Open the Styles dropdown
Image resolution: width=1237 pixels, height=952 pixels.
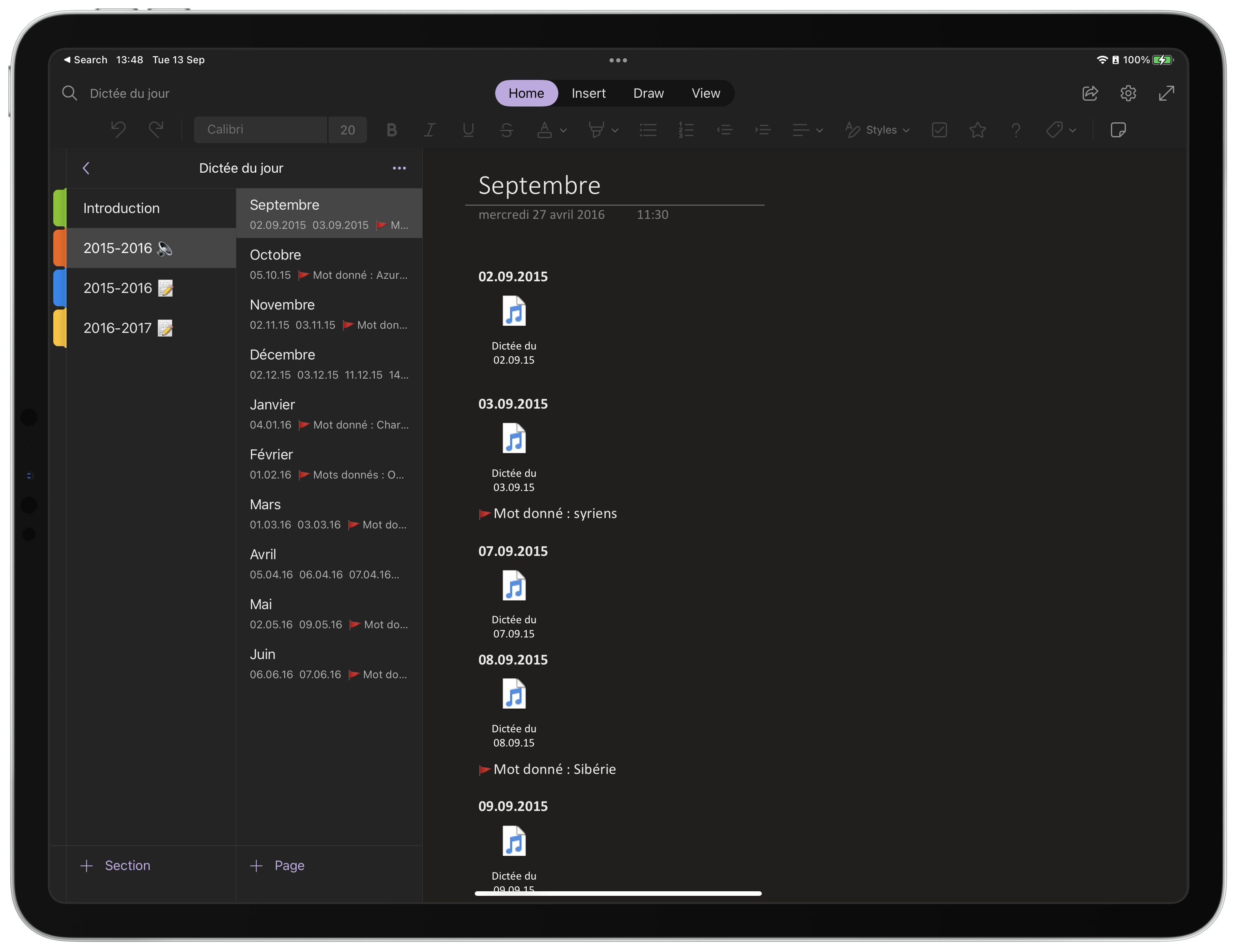click(878, 130)
